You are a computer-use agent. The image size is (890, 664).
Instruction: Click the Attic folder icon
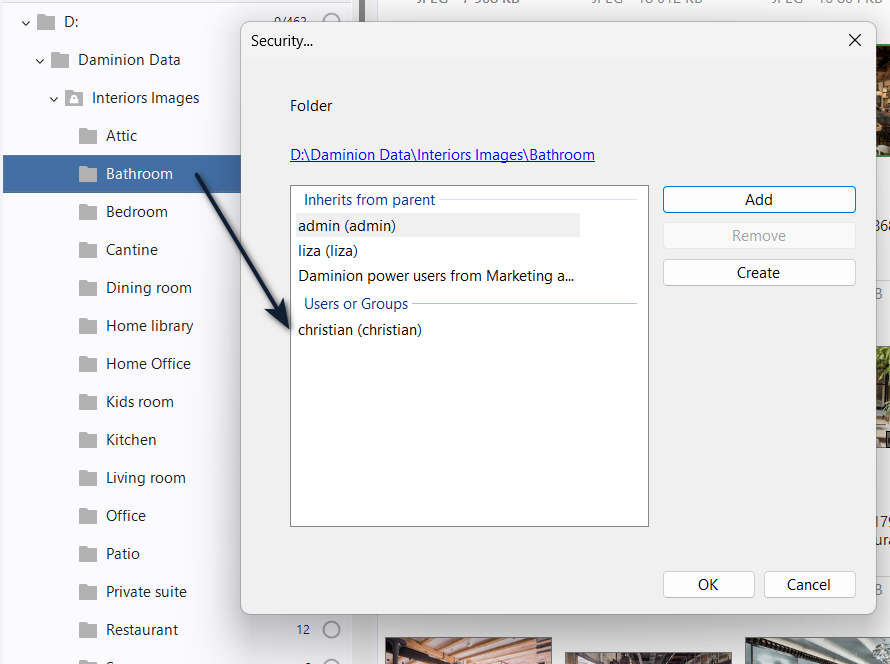point(88,136)
